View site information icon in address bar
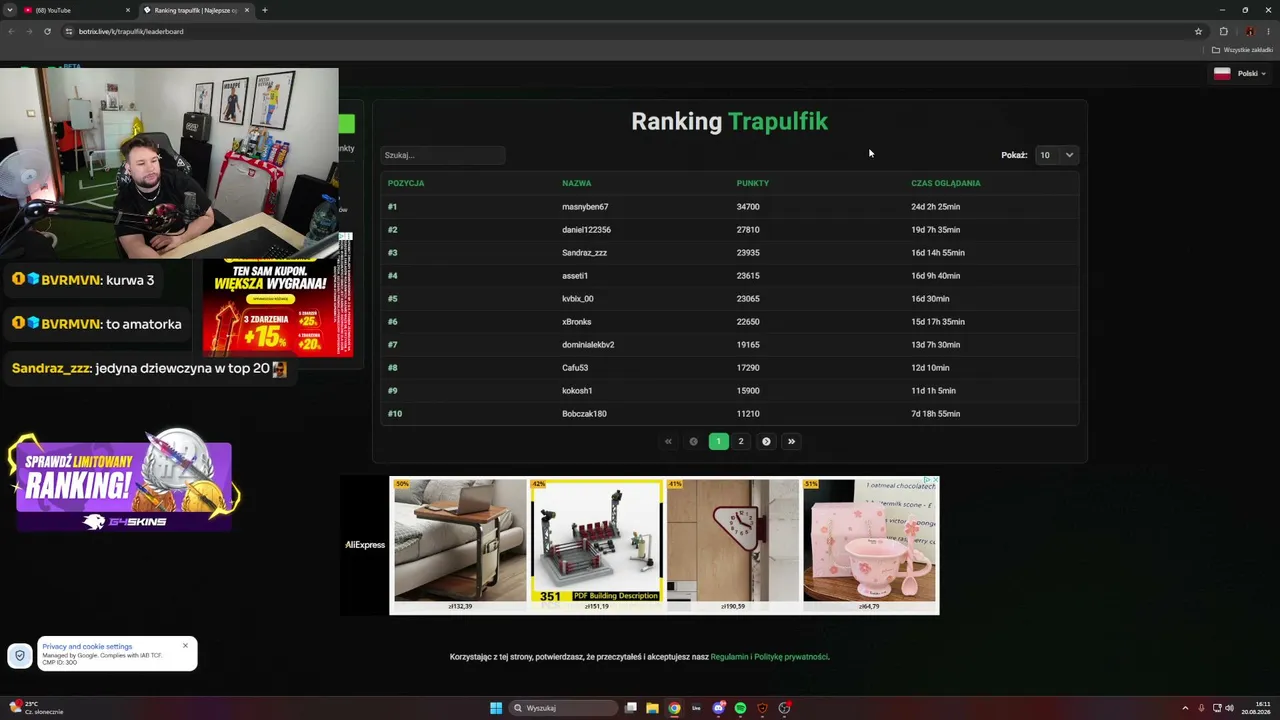The height and width of the screenshot is (720, 1280). point(69,31)
